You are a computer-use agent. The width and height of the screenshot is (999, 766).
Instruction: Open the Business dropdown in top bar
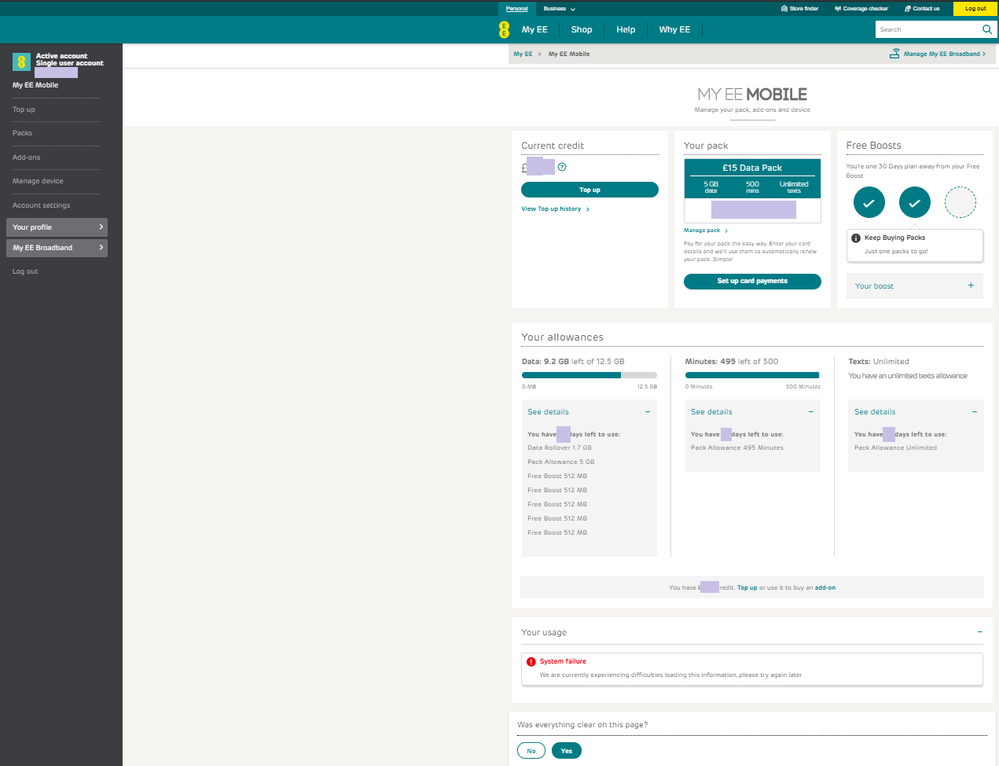click(559, 8)
